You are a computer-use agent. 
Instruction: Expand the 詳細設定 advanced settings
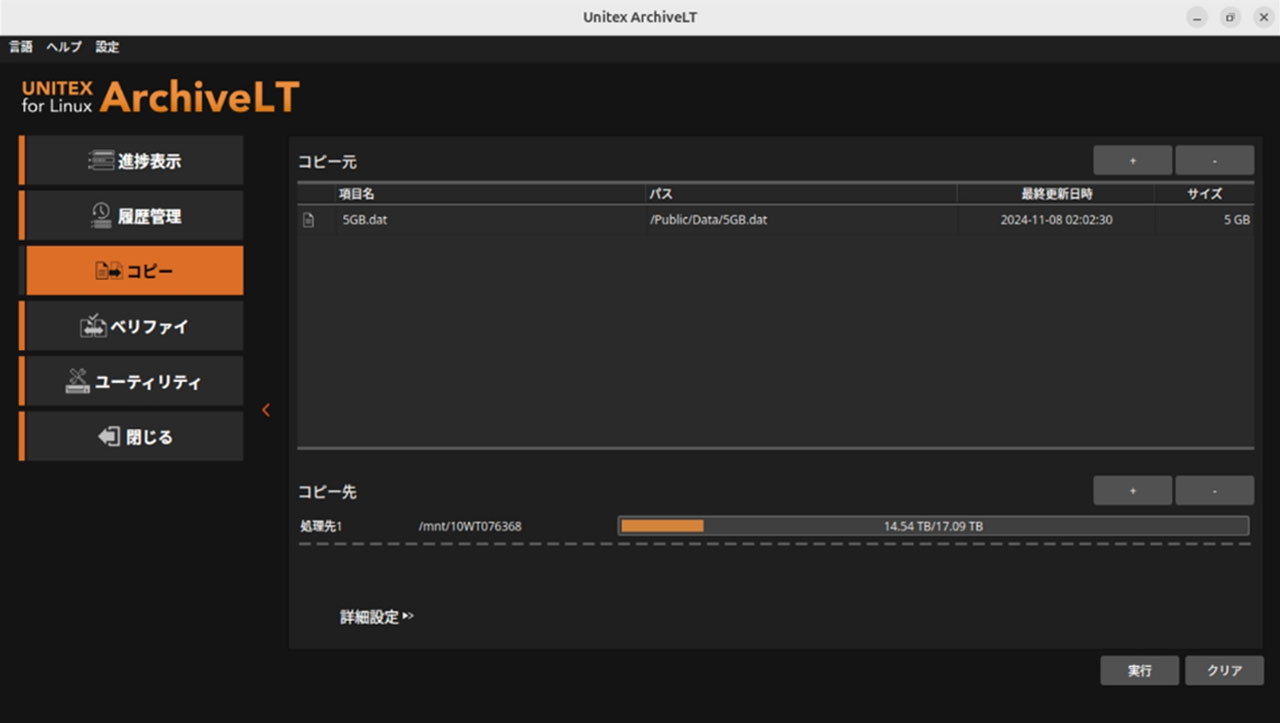[x=376, y=617]
